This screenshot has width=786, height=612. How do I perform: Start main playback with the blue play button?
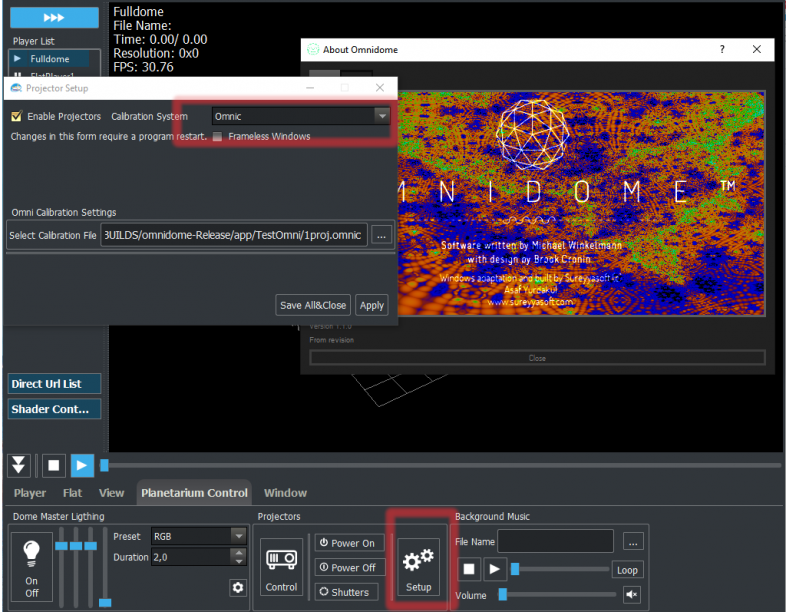82,466
